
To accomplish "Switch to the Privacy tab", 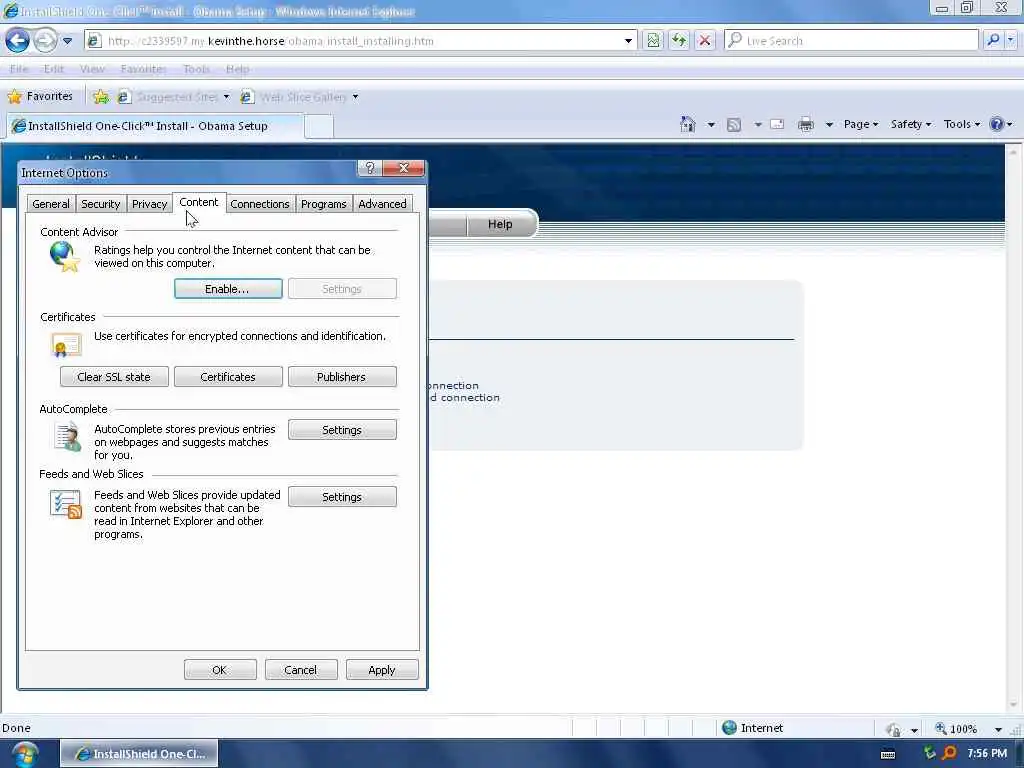I will click(x=150, y=204).
